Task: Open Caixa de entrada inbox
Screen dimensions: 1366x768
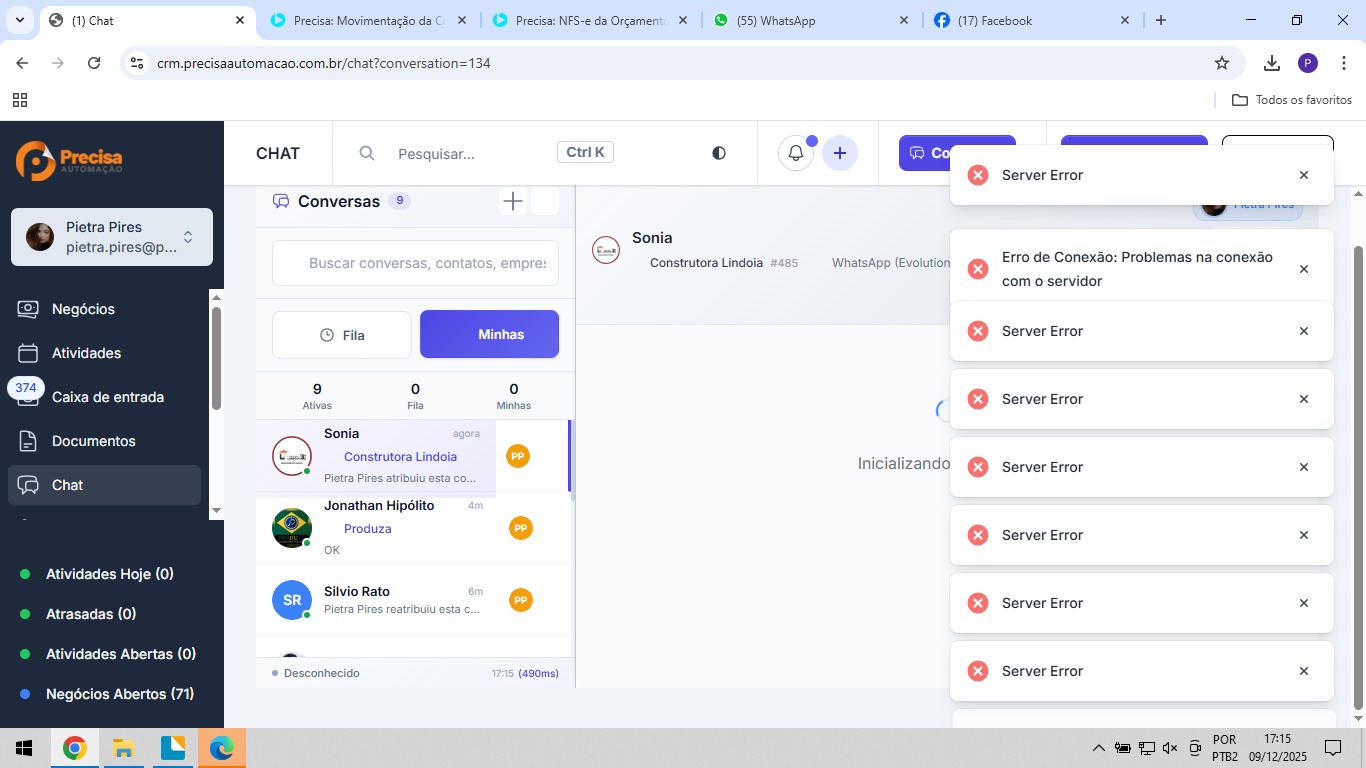Action: [107, 397]
